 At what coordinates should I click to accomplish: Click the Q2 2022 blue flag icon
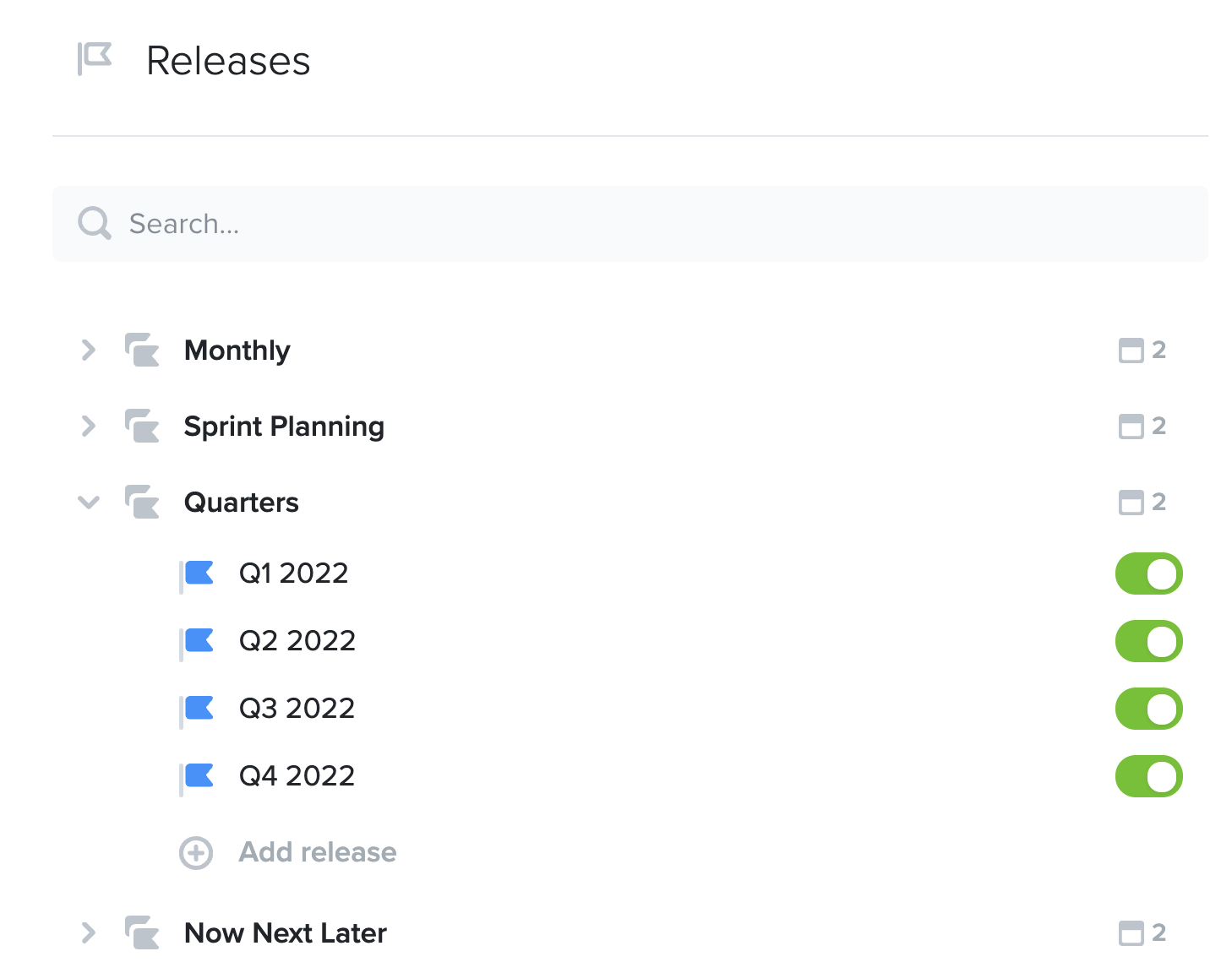tap(197, 643)
